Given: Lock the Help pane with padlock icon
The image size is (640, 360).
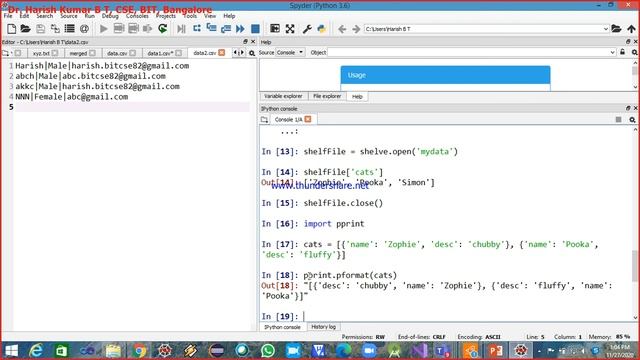Looking at the screenshot, I should (622, 52).
